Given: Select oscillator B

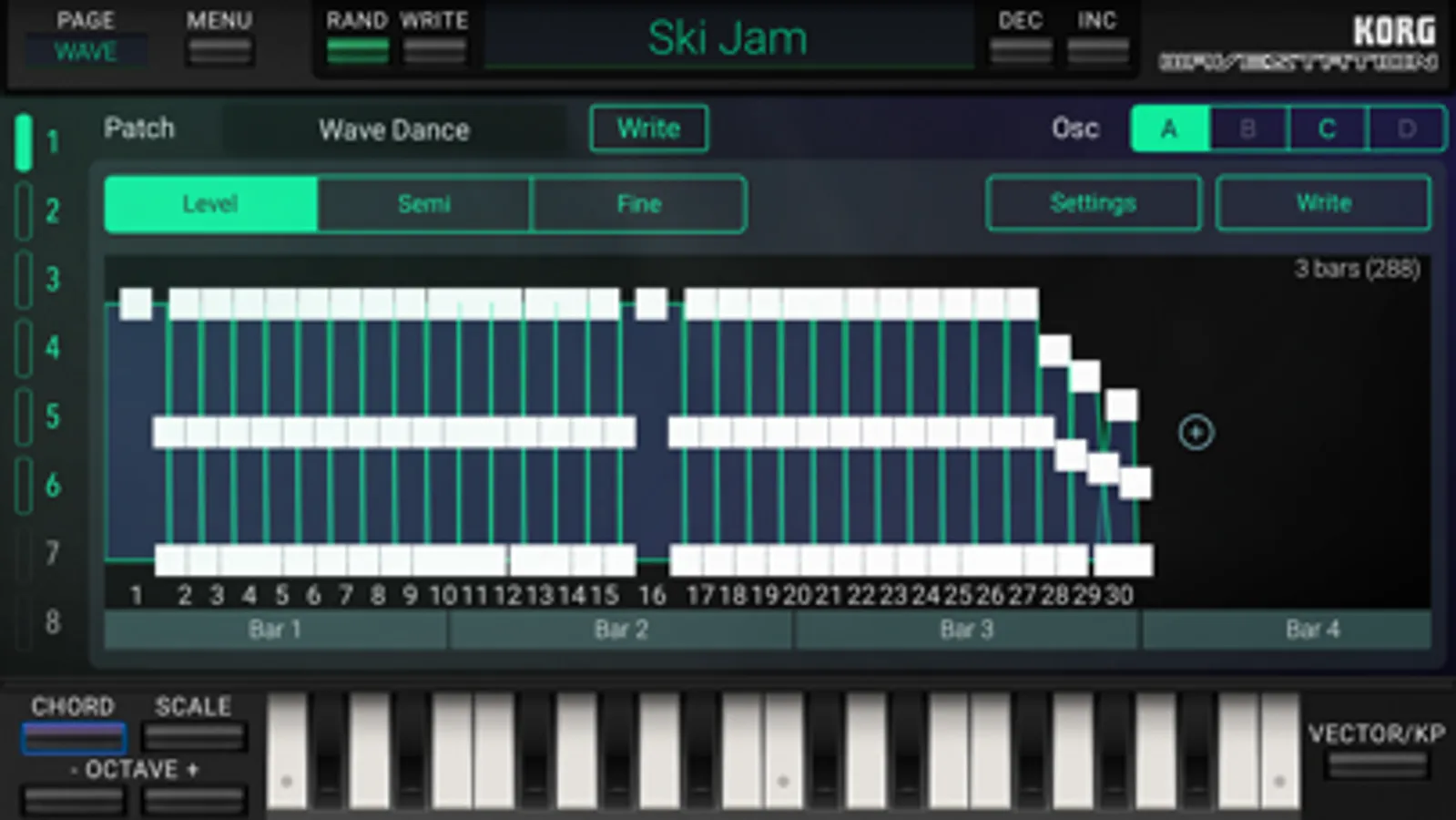Looking at the screenshot, I should click(1248, 128).
